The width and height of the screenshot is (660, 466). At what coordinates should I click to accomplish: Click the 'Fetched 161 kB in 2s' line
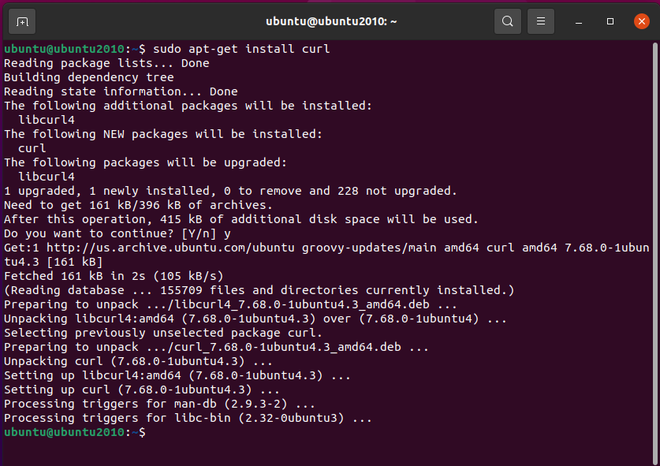click(113, 276)
